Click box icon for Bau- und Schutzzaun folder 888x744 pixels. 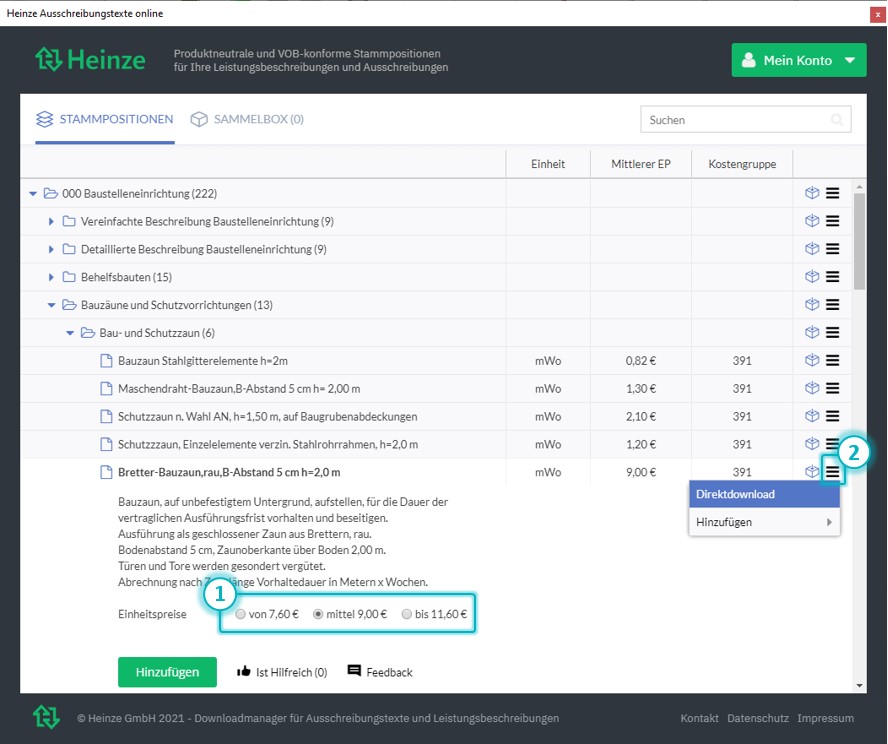pos(812,332)
